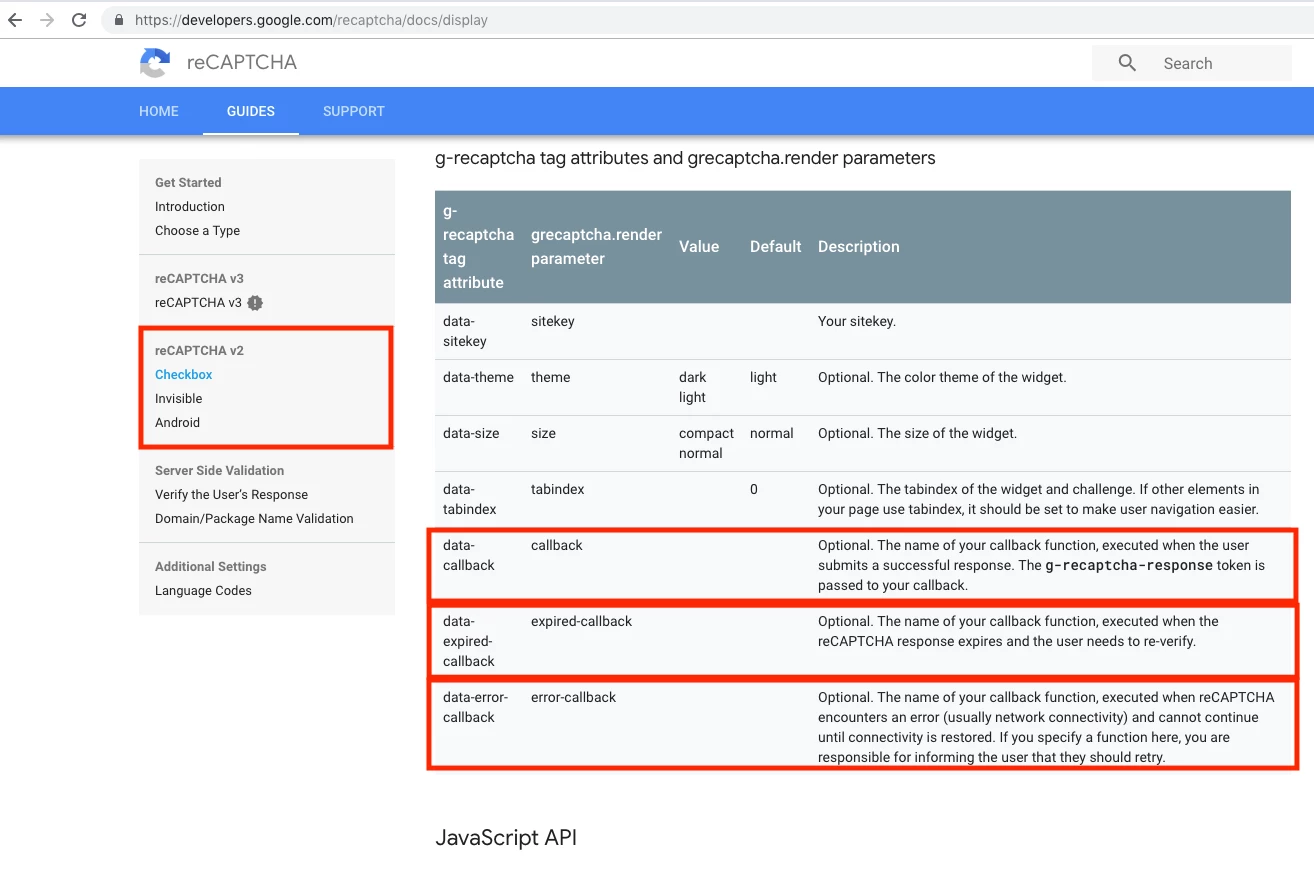The image size is (1314, 877).
Task: Click the Get Started sidebar heading
Action: [x=188, y=183]
